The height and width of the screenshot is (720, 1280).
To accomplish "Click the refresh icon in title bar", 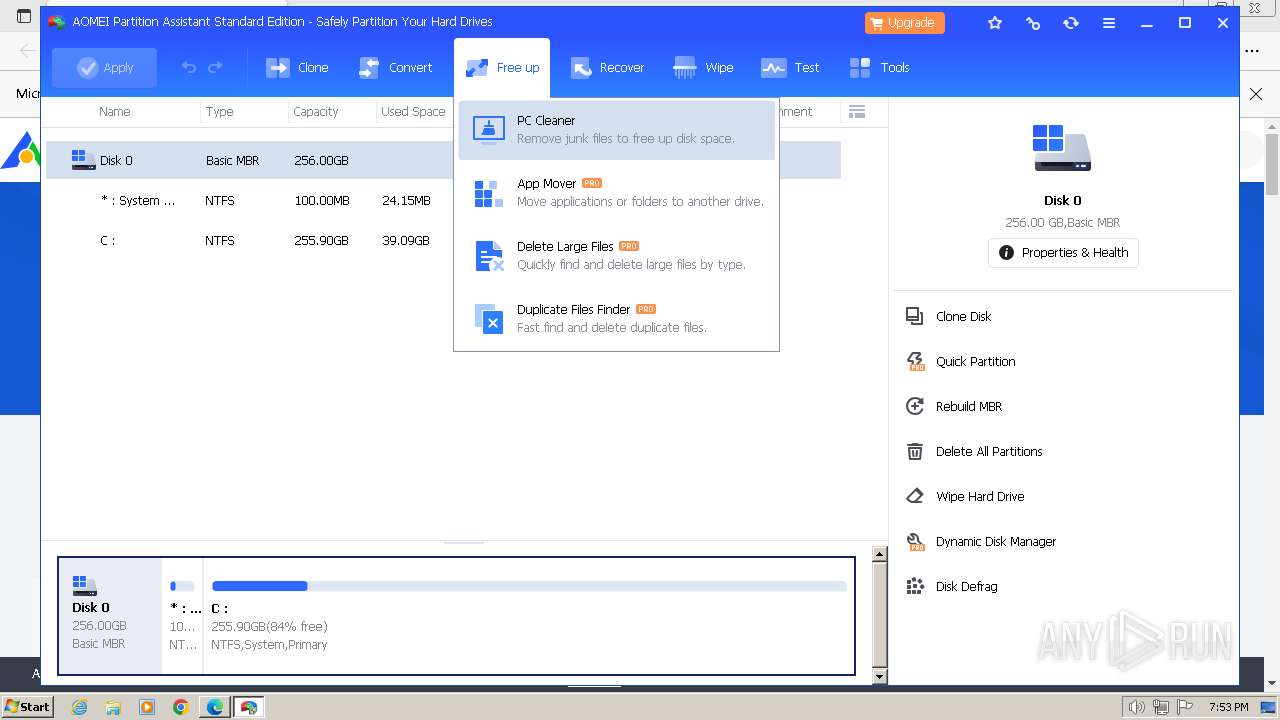I will coord(1071,22).
